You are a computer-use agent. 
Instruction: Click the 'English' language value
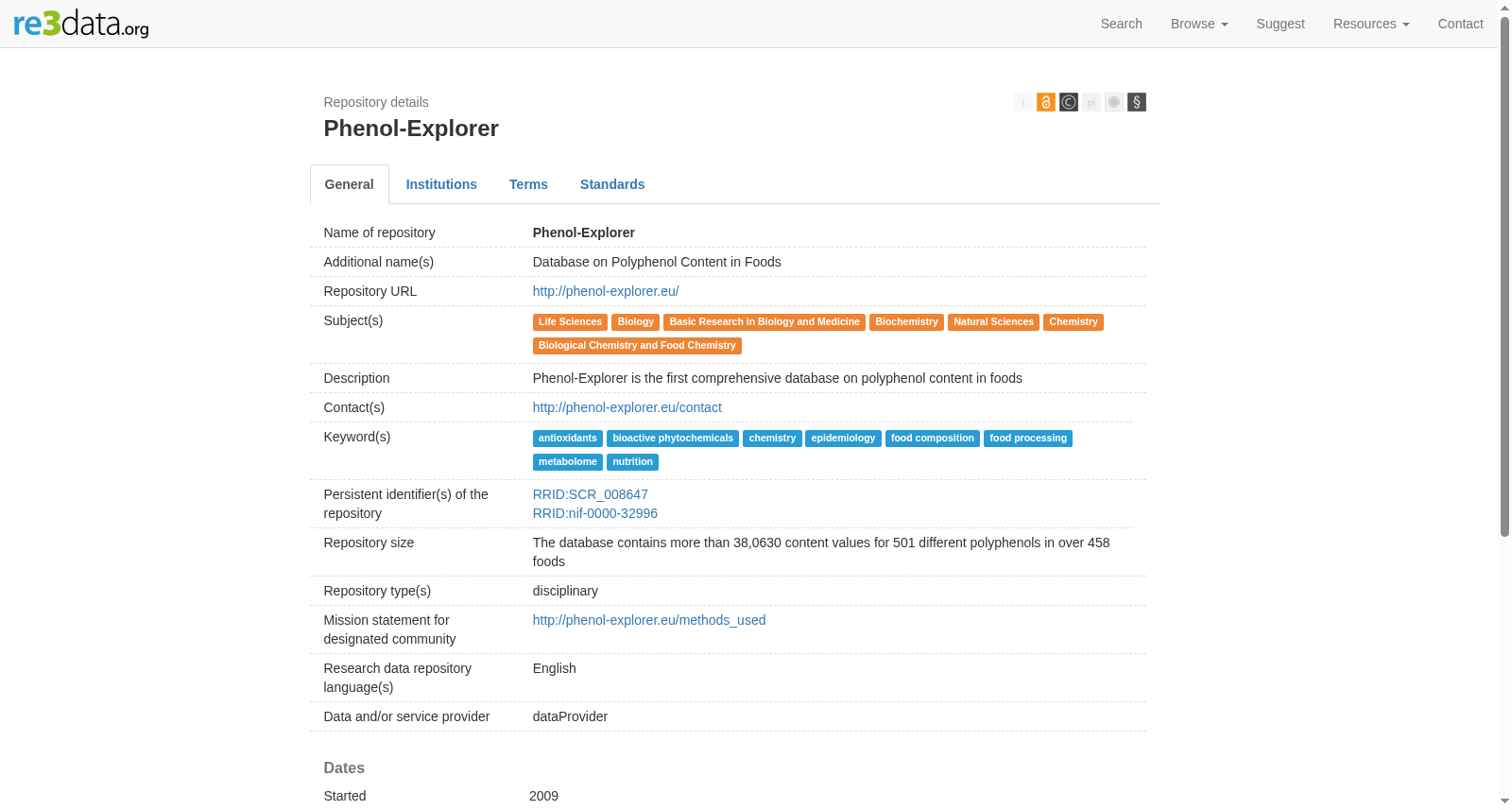555,668
